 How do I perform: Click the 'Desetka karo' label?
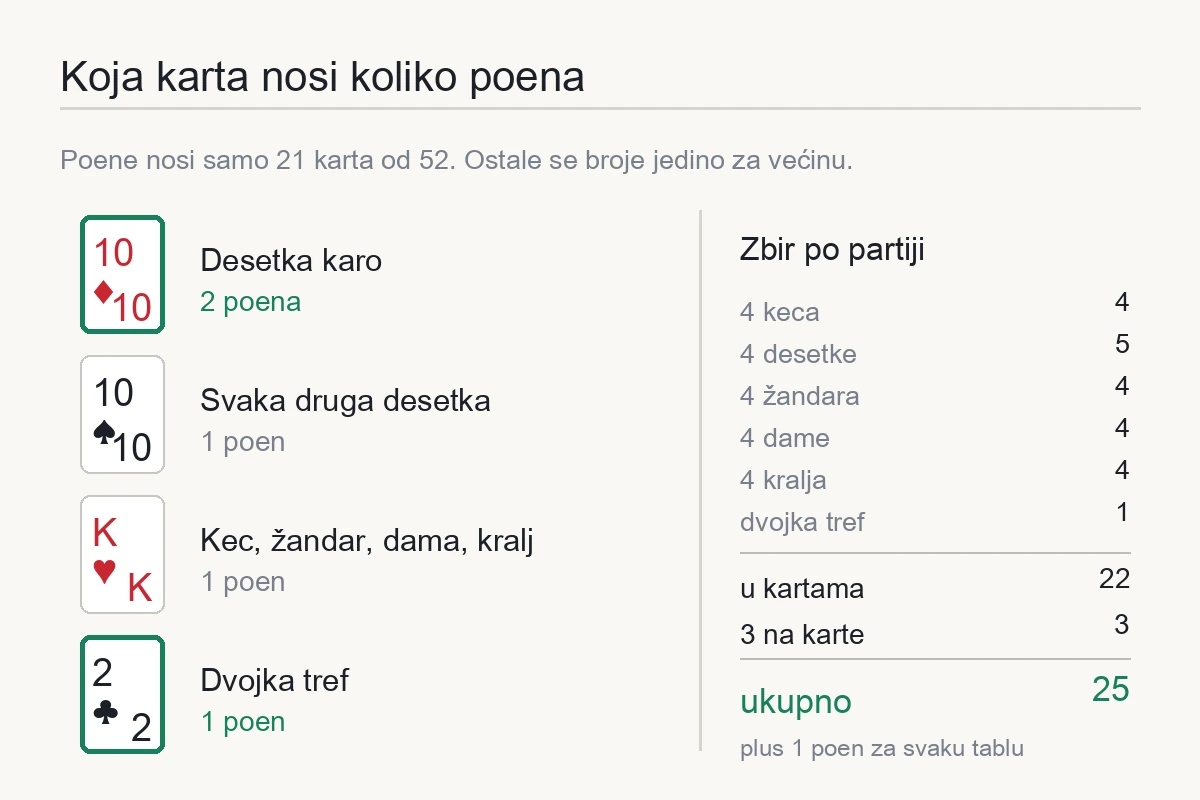pyautogui.click(x=291, y=261)
